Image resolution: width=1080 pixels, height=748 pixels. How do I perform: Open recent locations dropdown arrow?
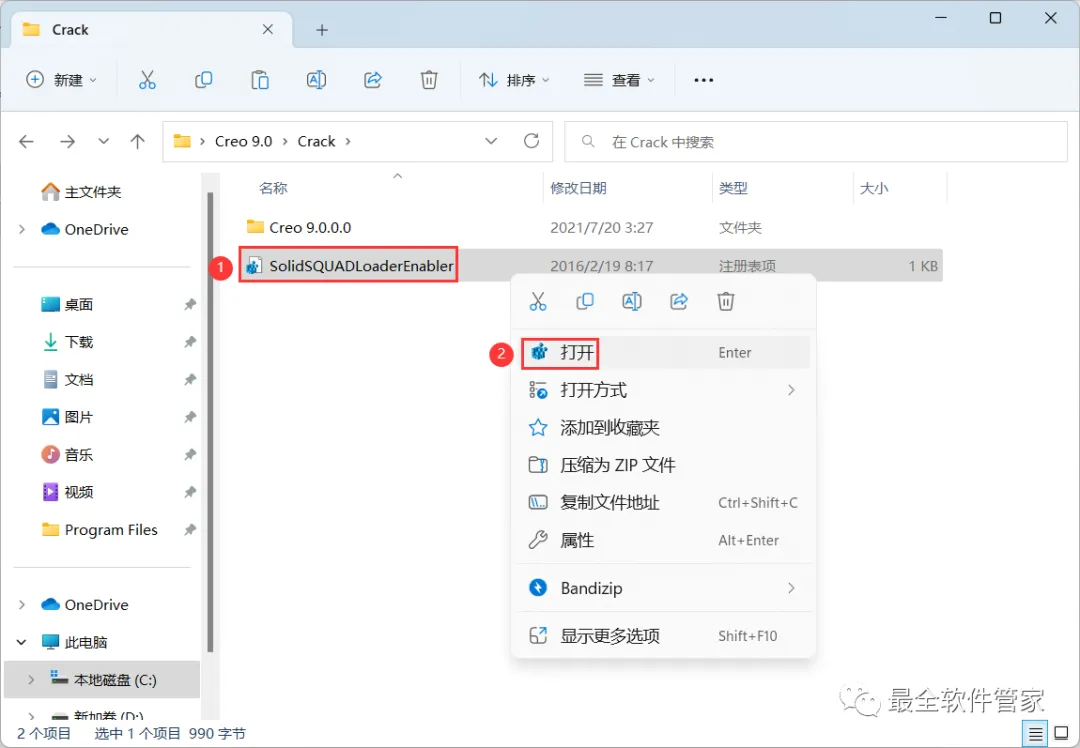pos(103,141)
